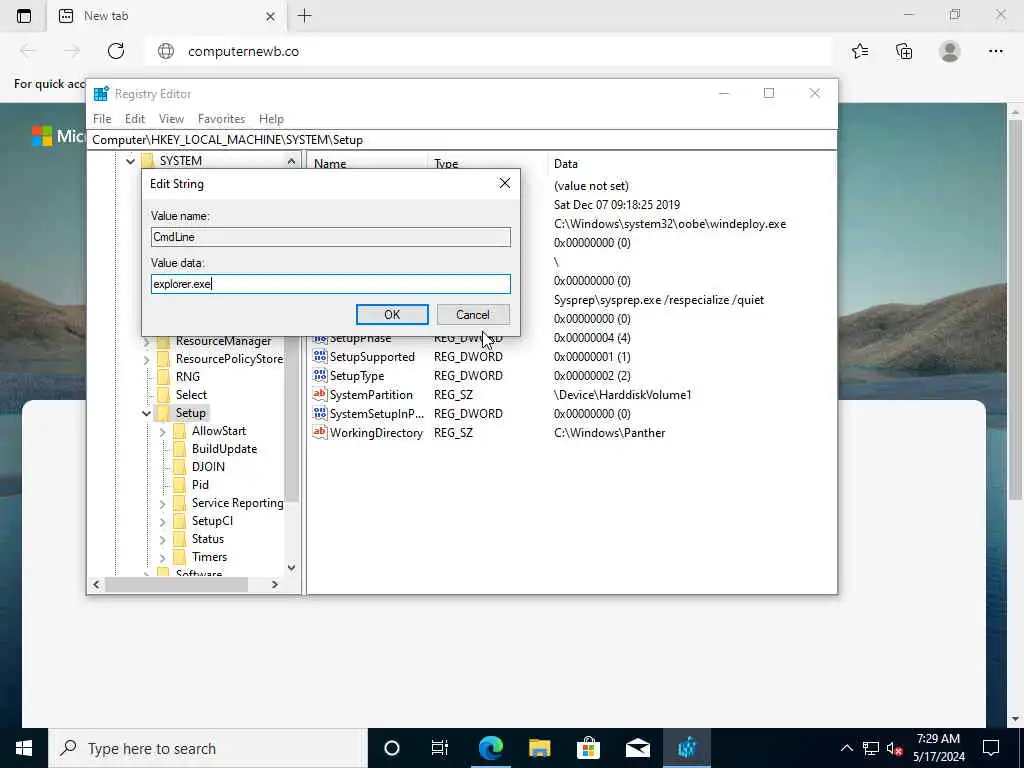1024x768 pixels.
Task: Select the Timers key
Action: click(209, 557)
